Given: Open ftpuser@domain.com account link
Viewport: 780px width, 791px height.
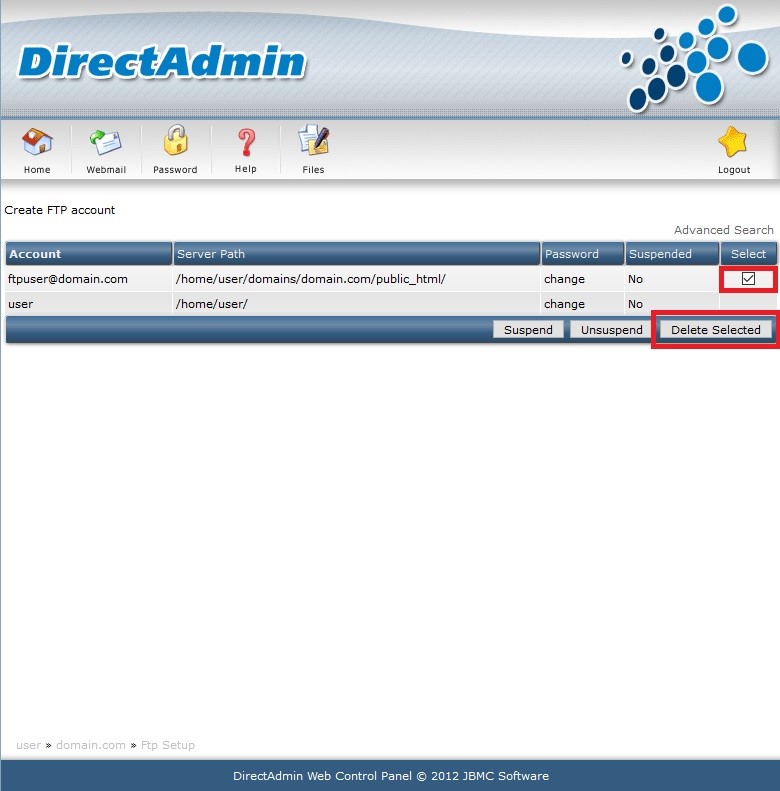Looking at the screenshot, I should coord(68,279).
